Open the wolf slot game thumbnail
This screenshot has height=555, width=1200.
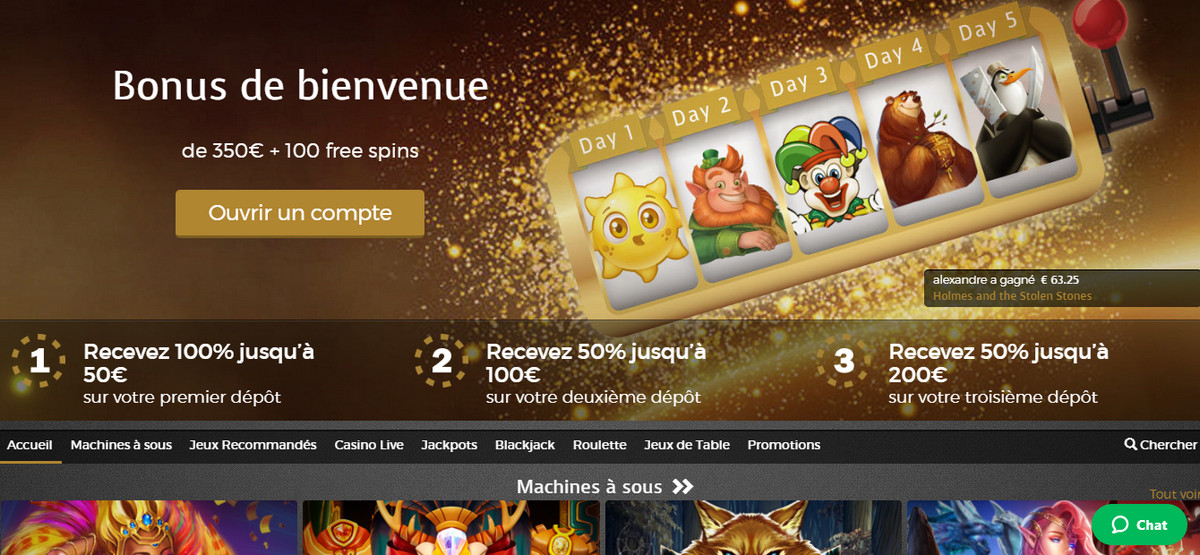tap(753, 528)
